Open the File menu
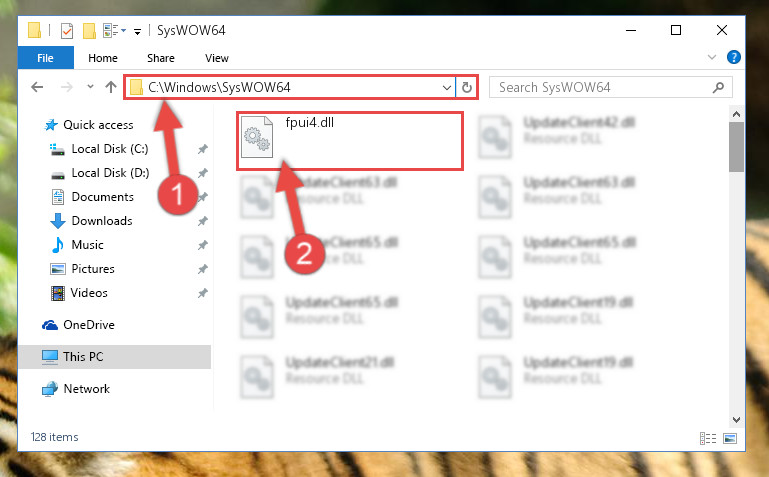Viewport: 769px width, 477px height. pos(46,58)
